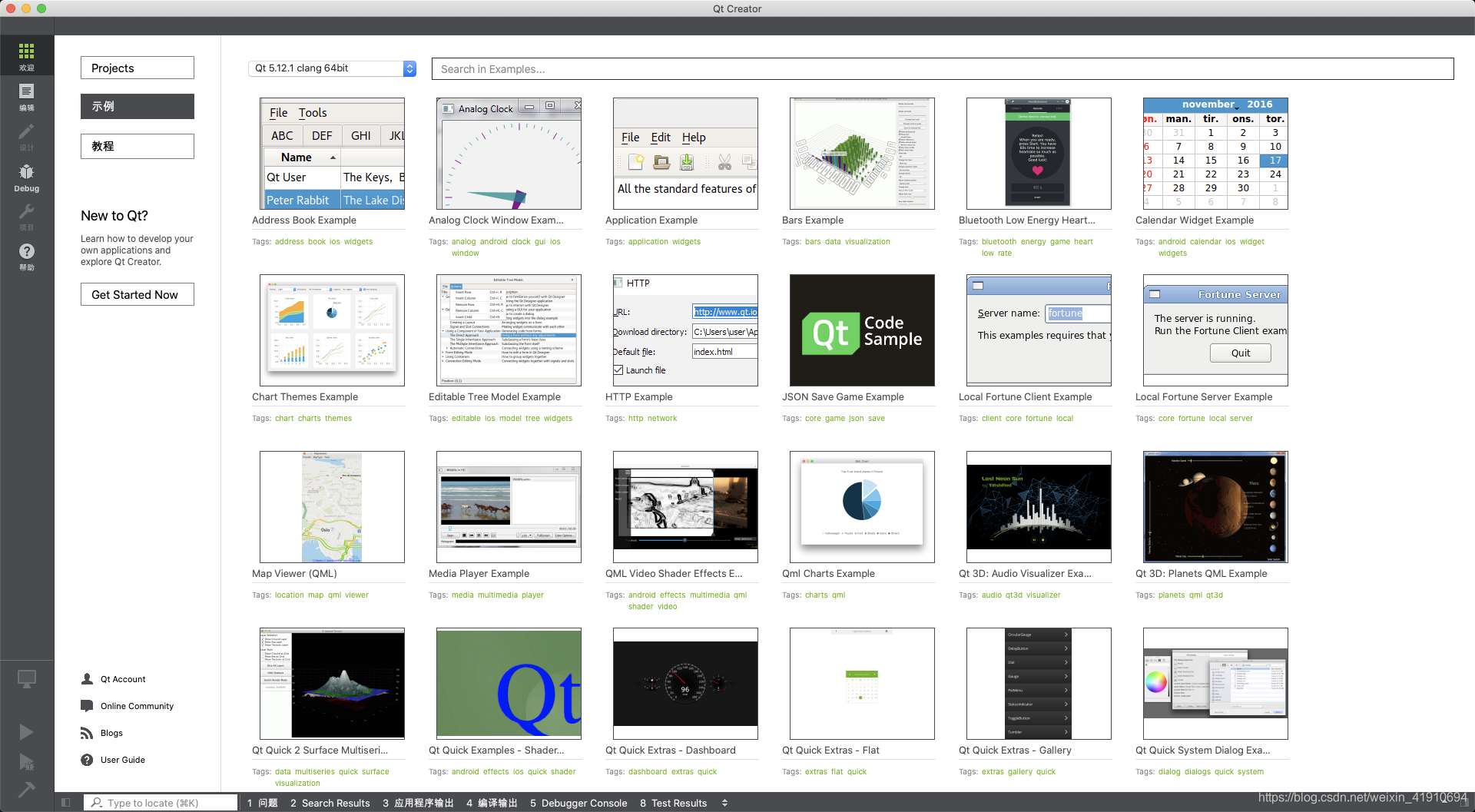Open the Online Community link

[x=137, y=706]
